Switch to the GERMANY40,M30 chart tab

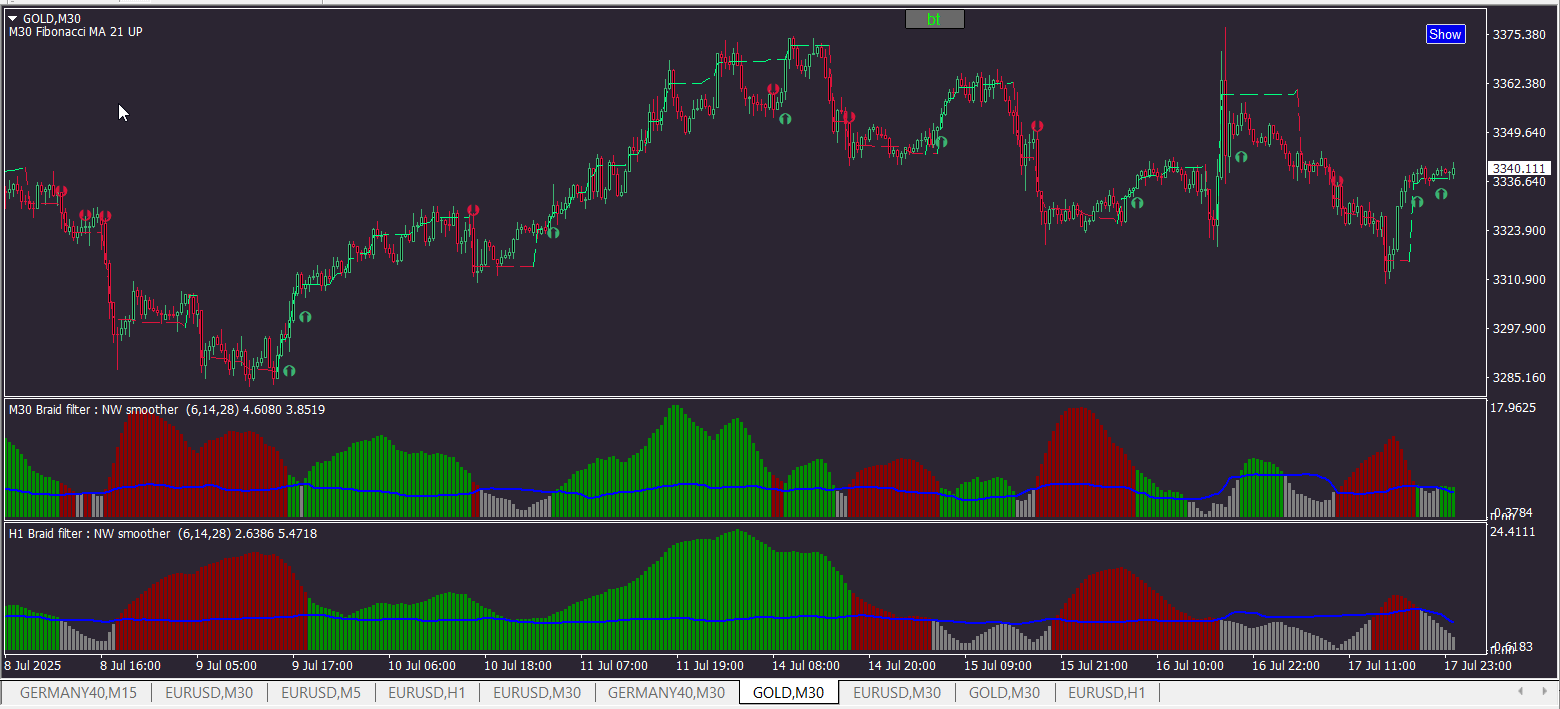click(666, 692)
